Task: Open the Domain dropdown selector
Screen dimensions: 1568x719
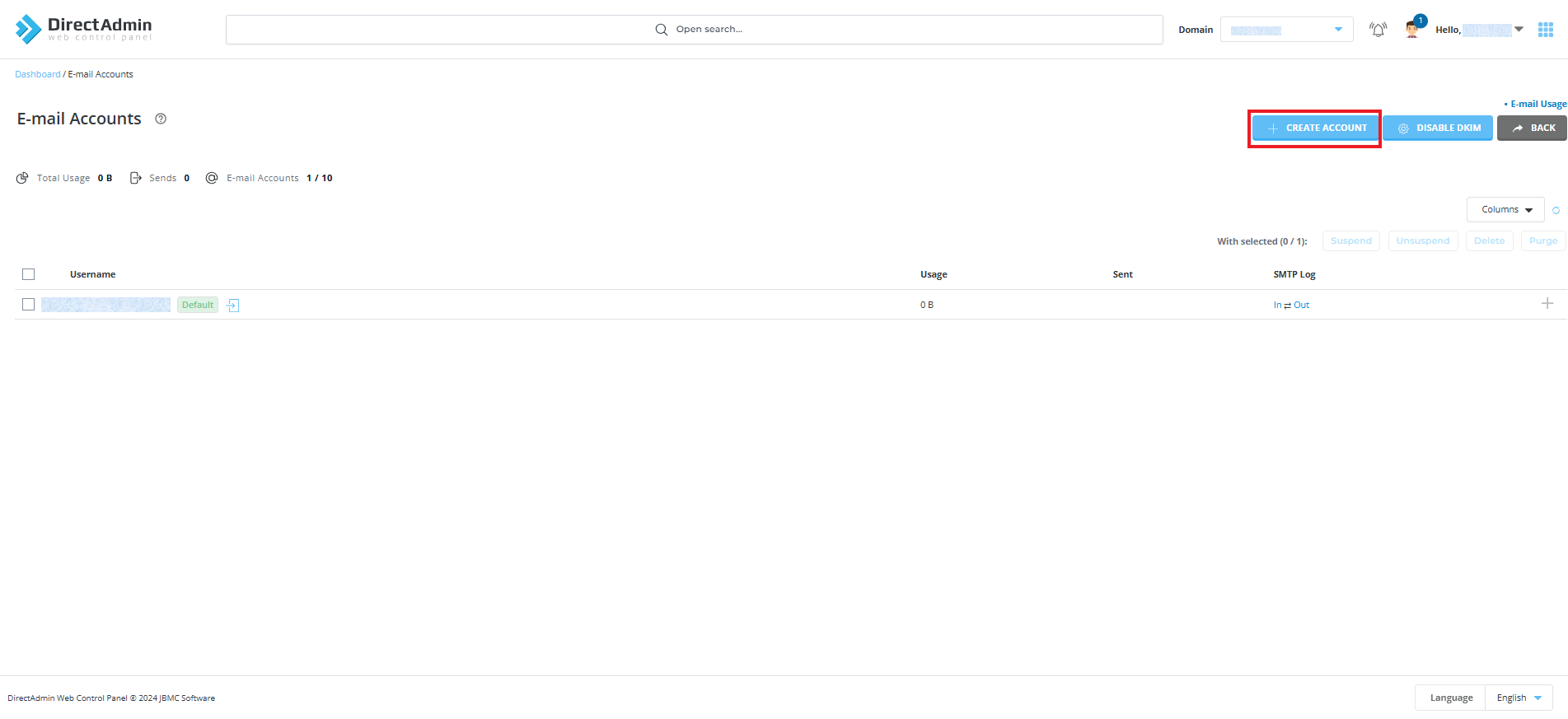Action: 1286,30
